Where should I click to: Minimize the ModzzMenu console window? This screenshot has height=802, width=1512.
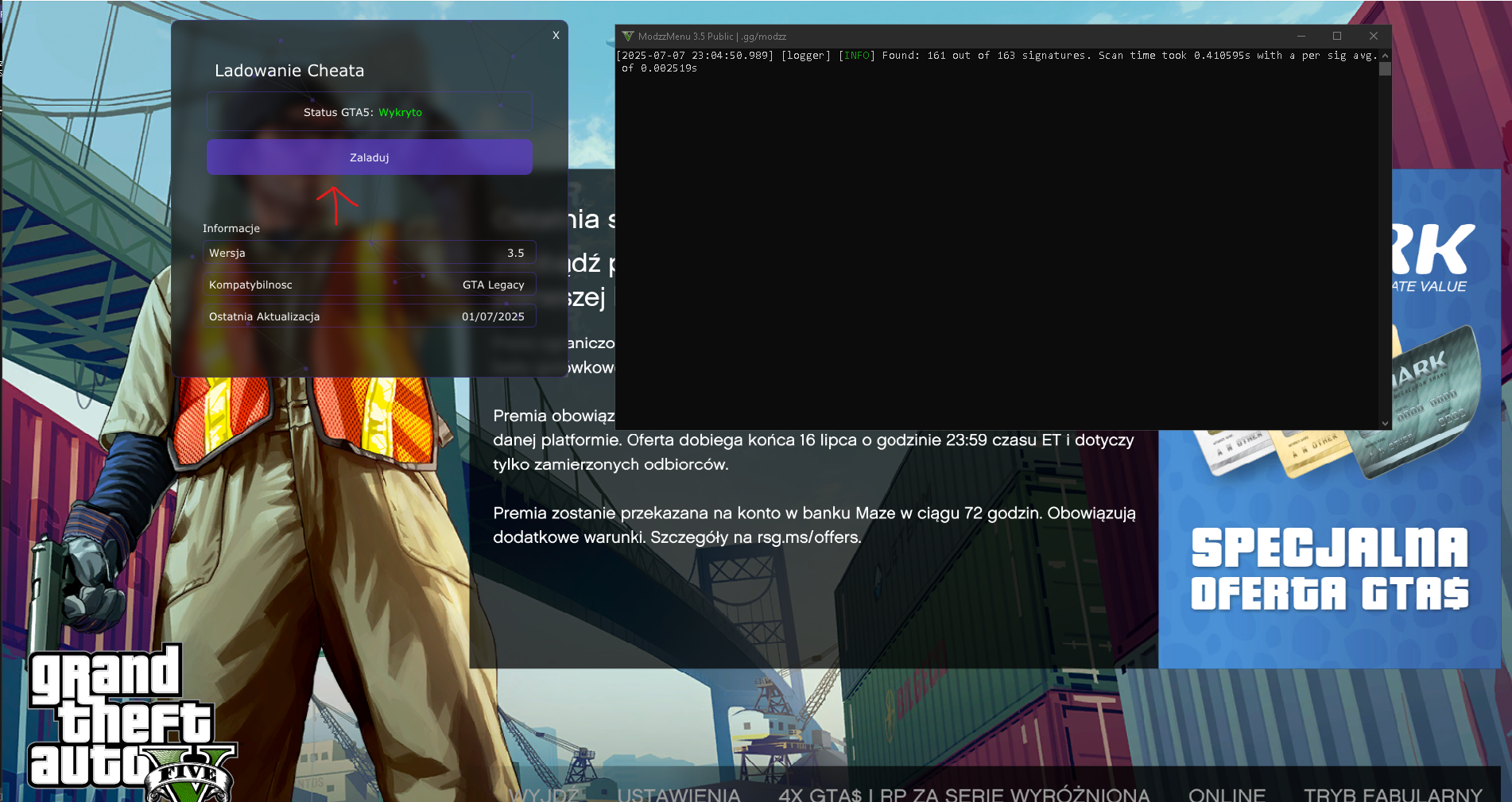coord(1301,37)
